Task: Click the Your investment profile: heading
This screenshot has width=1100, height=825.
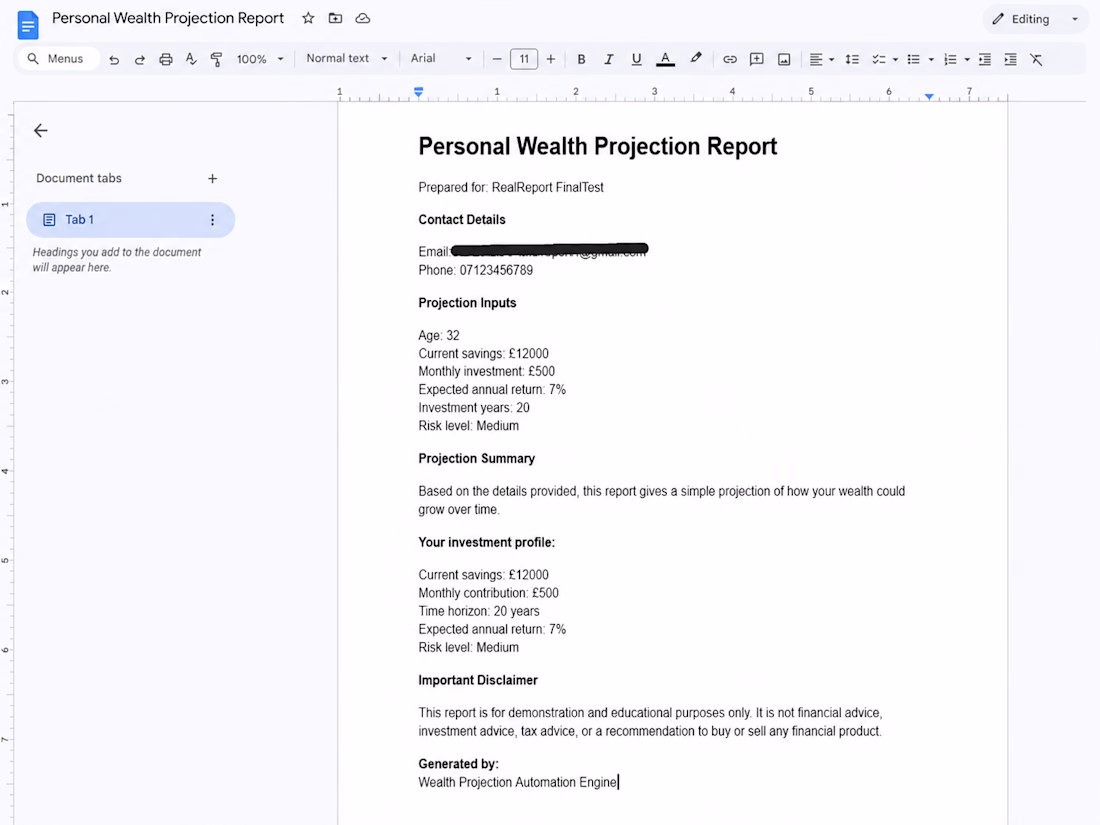Action: [x=487, y=542]
